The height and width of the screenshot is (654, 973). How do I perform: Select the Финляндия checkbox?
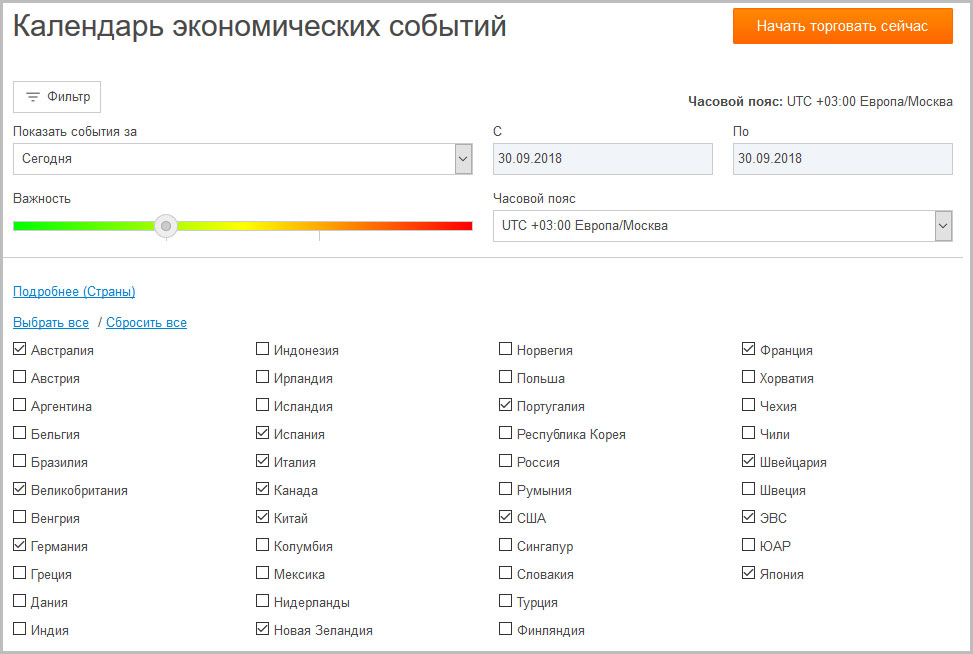pyautogui.click(x=506, y=630)
